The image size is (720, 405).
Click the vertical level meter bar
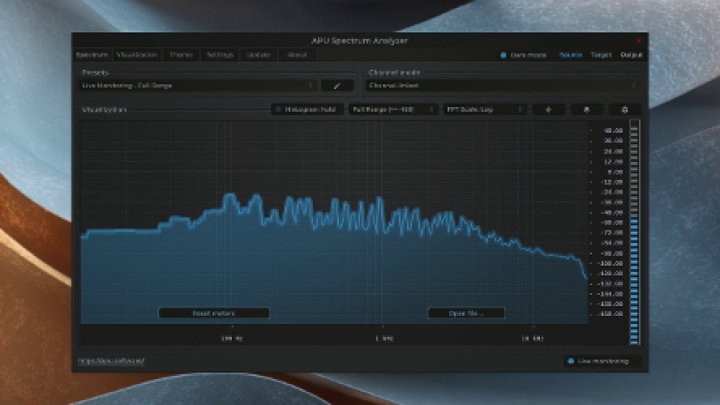click(635, 232)
